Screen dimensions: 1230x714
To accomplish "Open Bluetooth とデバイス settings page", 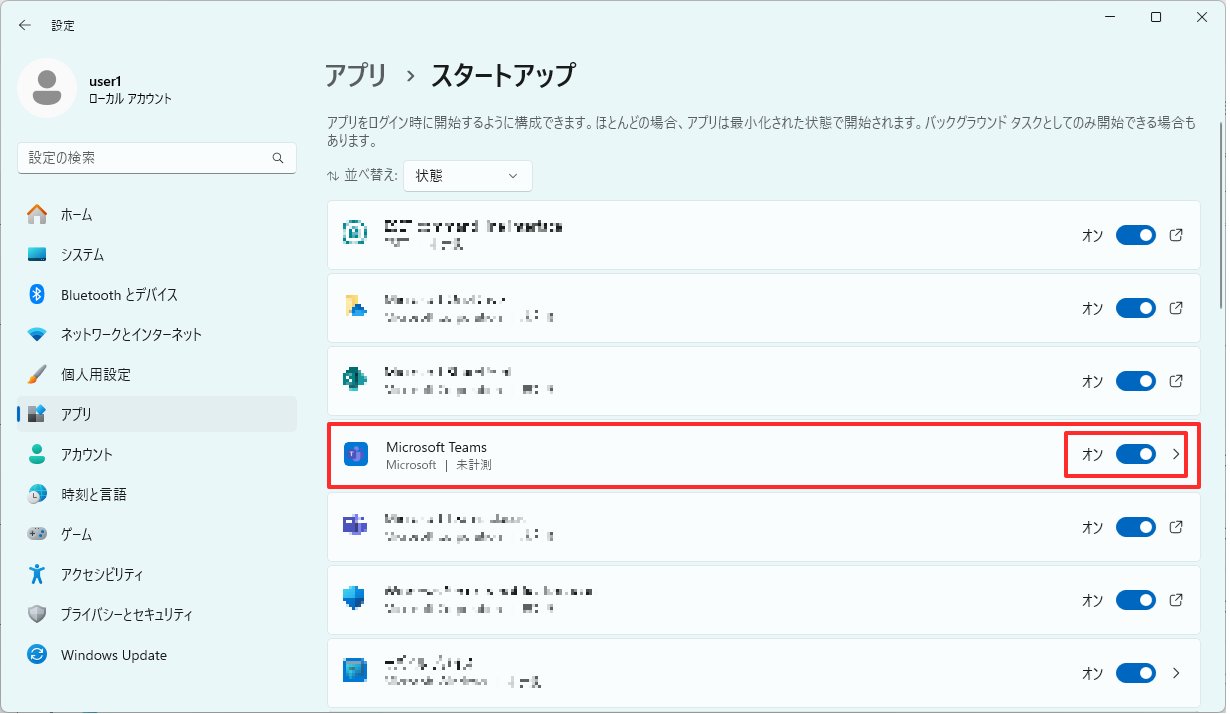I will coord(157,294).
